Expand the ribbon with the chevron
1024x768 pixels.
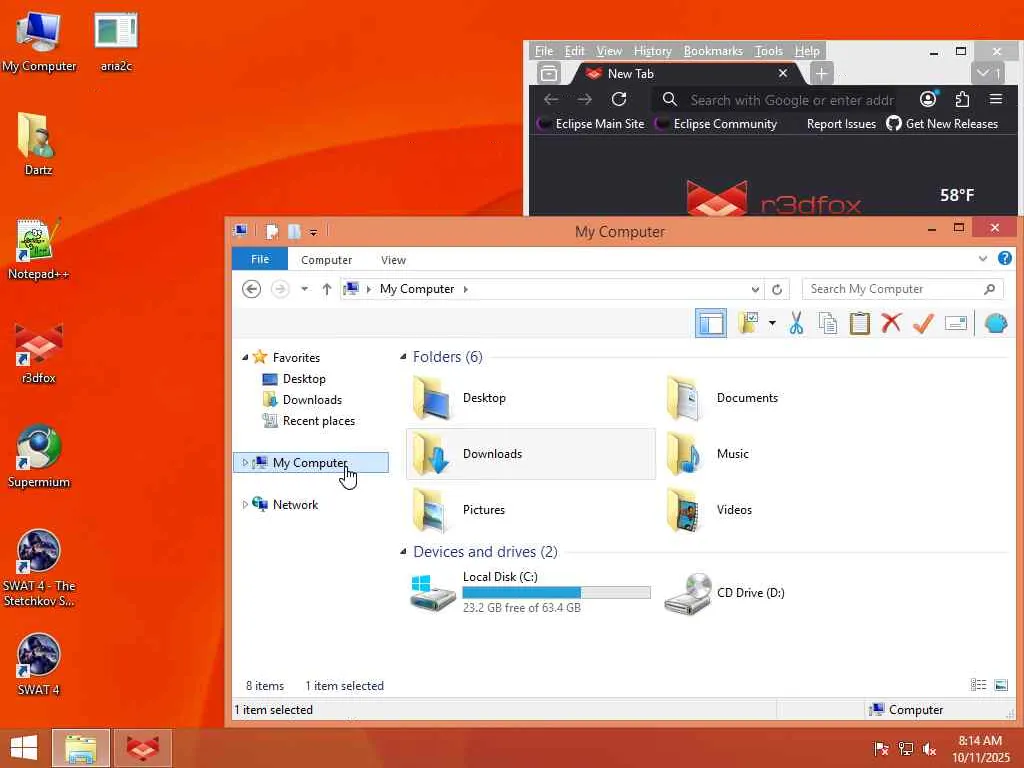982,259
